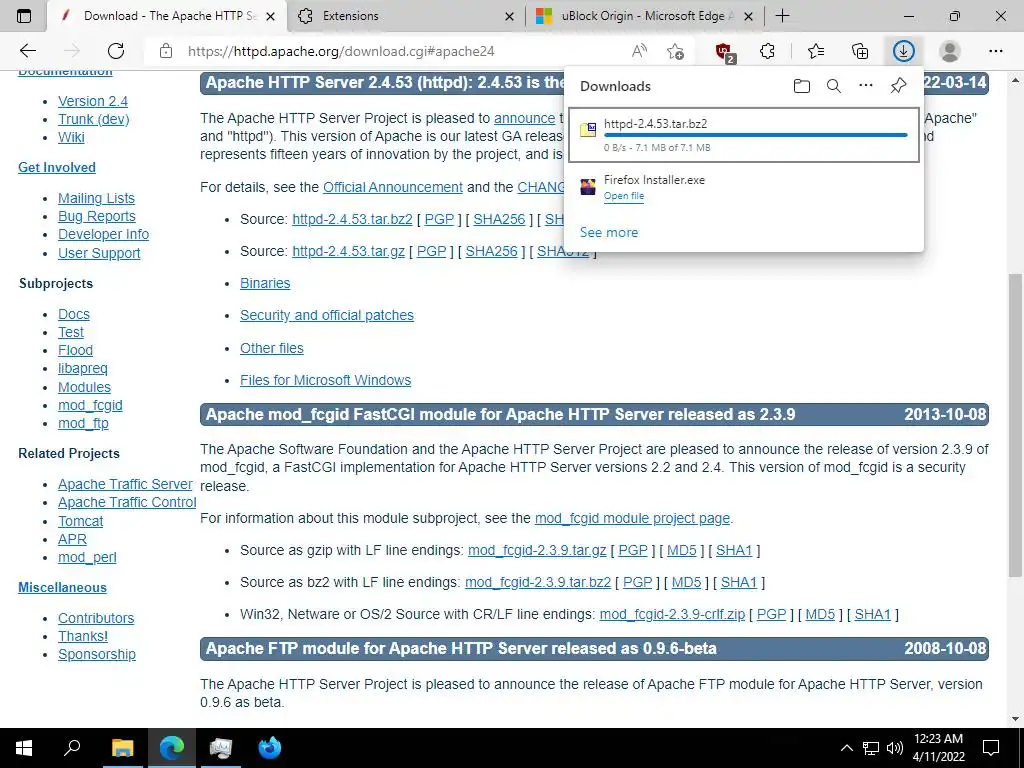
Task: Switch to the uBlock Origin tab
Action: point(644,16)
